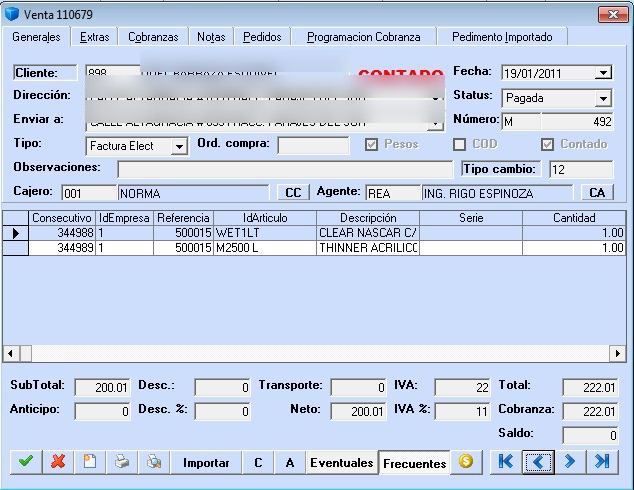Toggle the Contado checkbox
The image size is (634, 490).
point(547,145)
